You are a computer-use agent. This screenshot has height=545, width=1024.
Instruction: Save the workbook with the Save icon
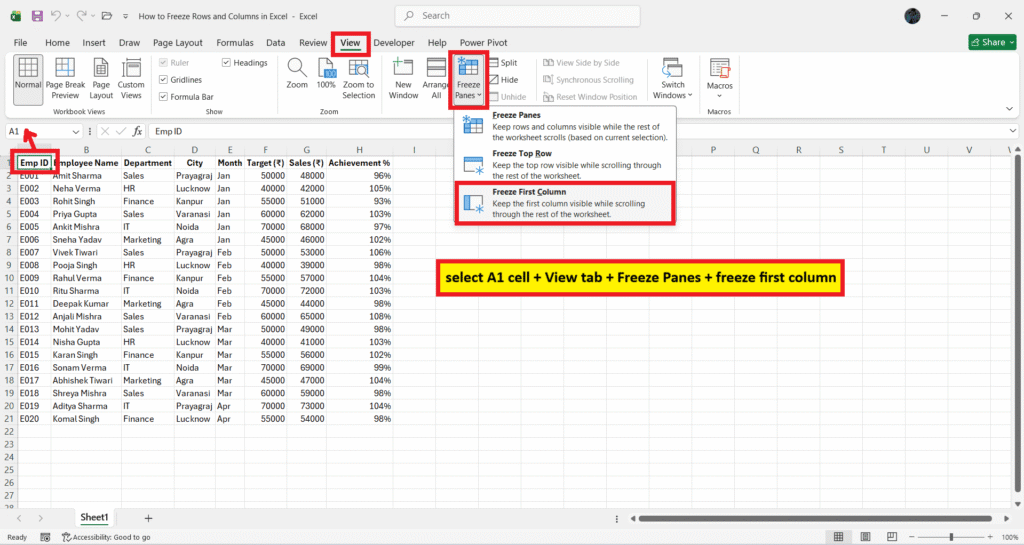tap(37, 16)
